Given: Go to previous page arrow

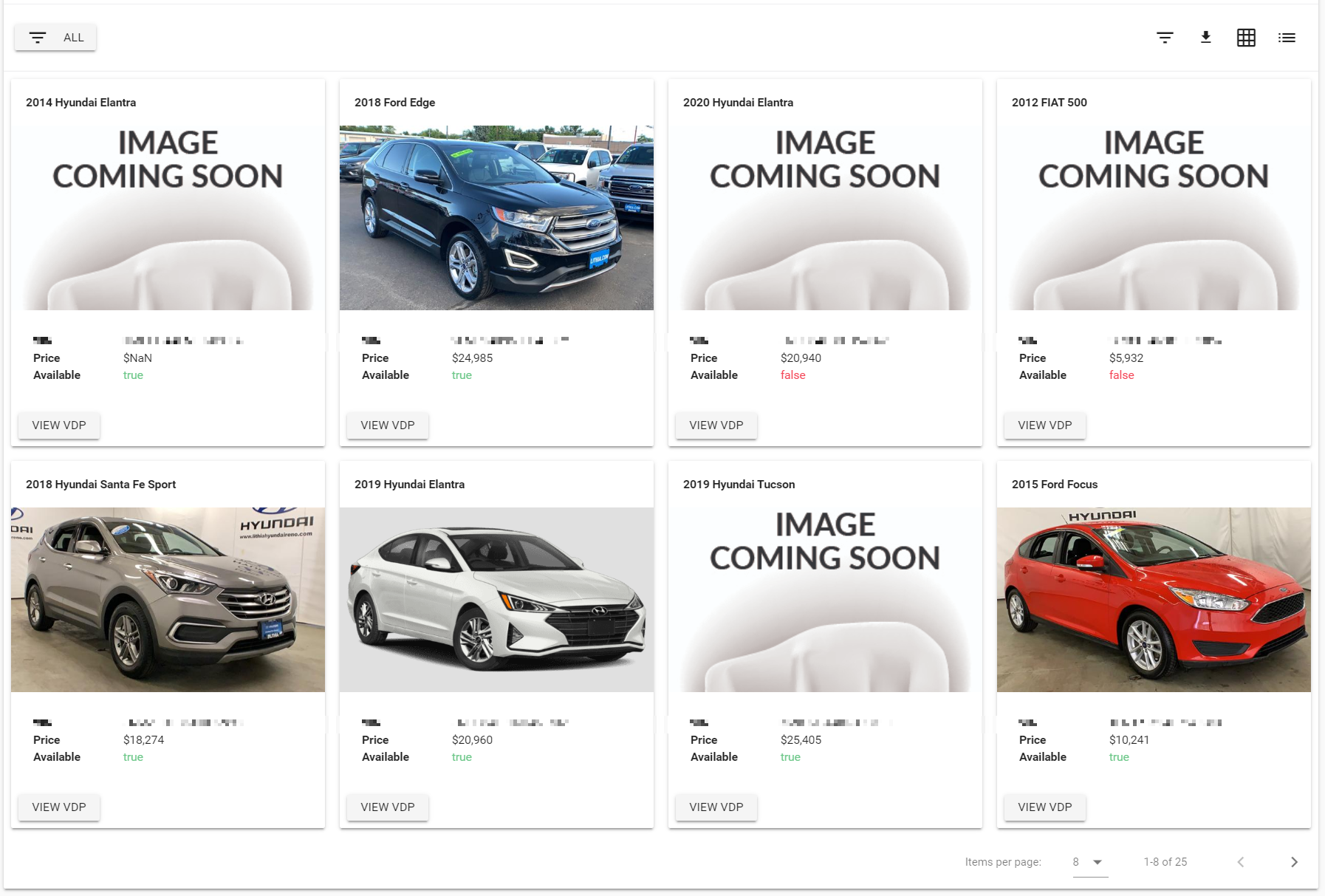Looking at the screenshot, I should click(x=1241, y=862).
